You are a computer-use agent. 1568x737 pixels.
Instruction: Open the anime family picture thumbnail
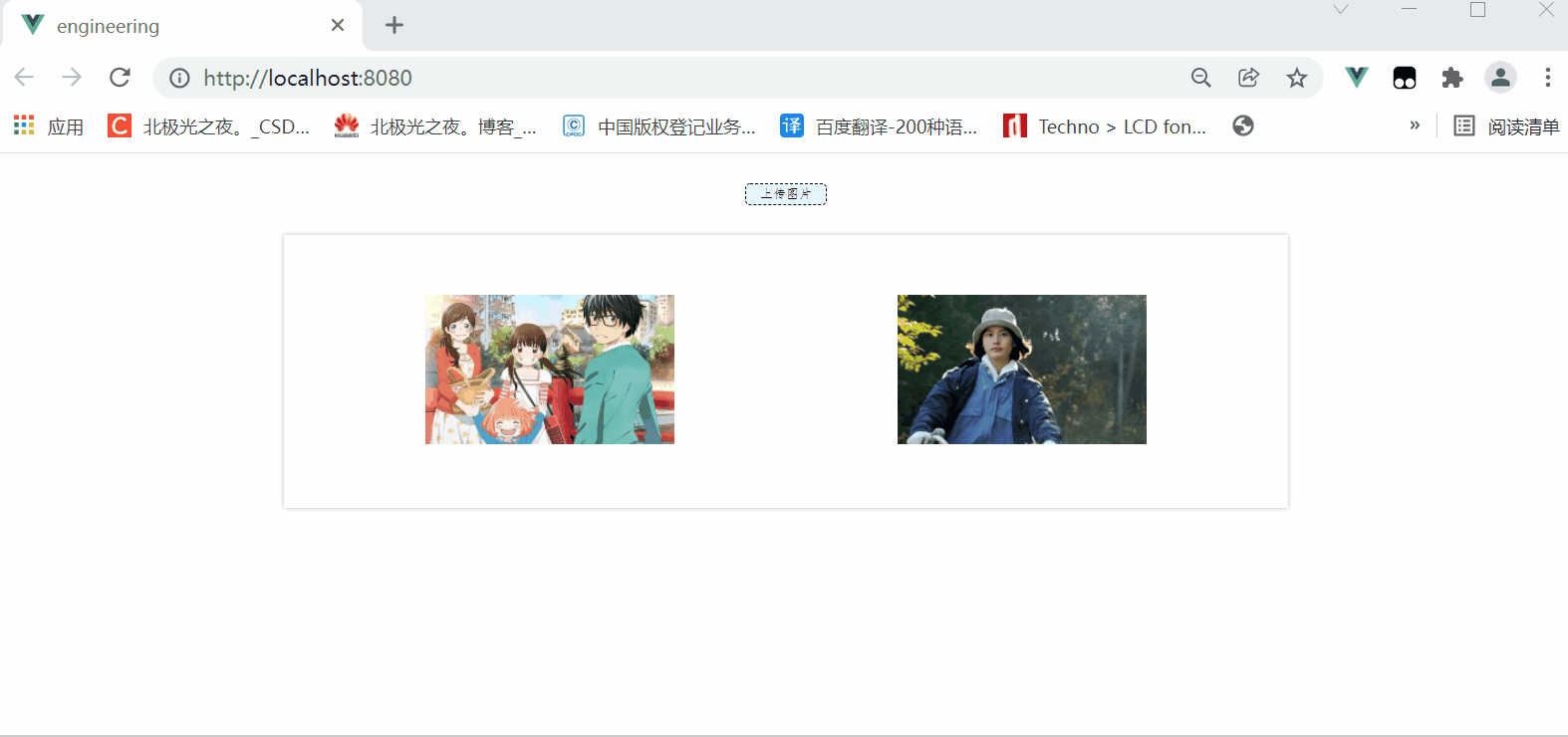click(550, 369)
